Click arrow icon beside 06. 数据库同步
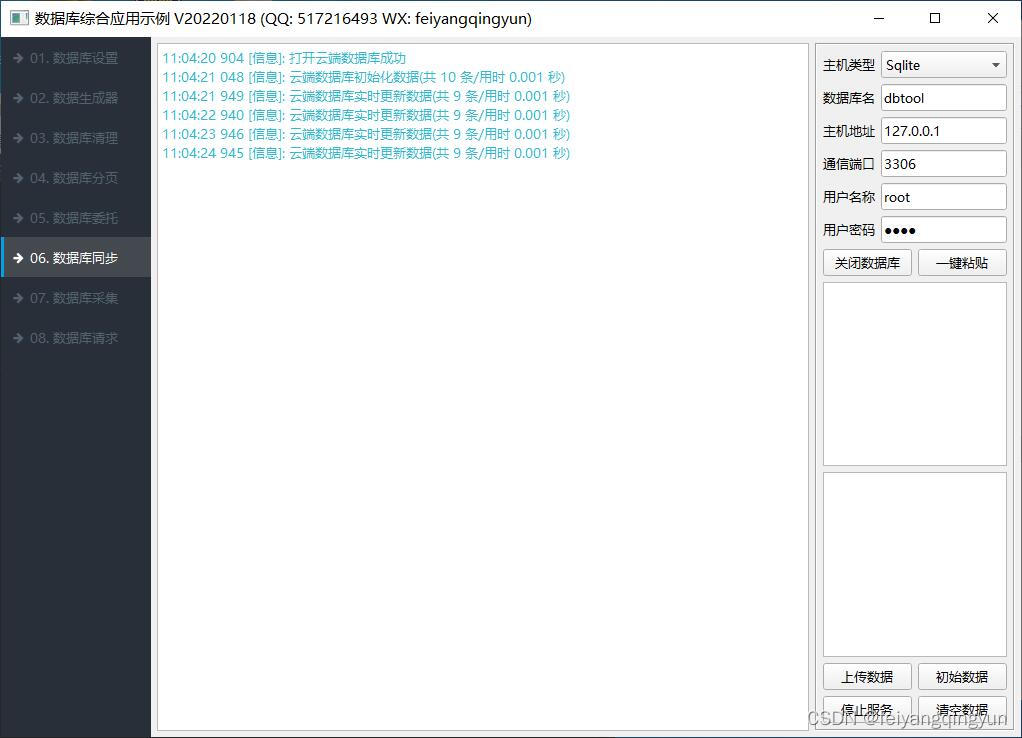 point(18,258)
